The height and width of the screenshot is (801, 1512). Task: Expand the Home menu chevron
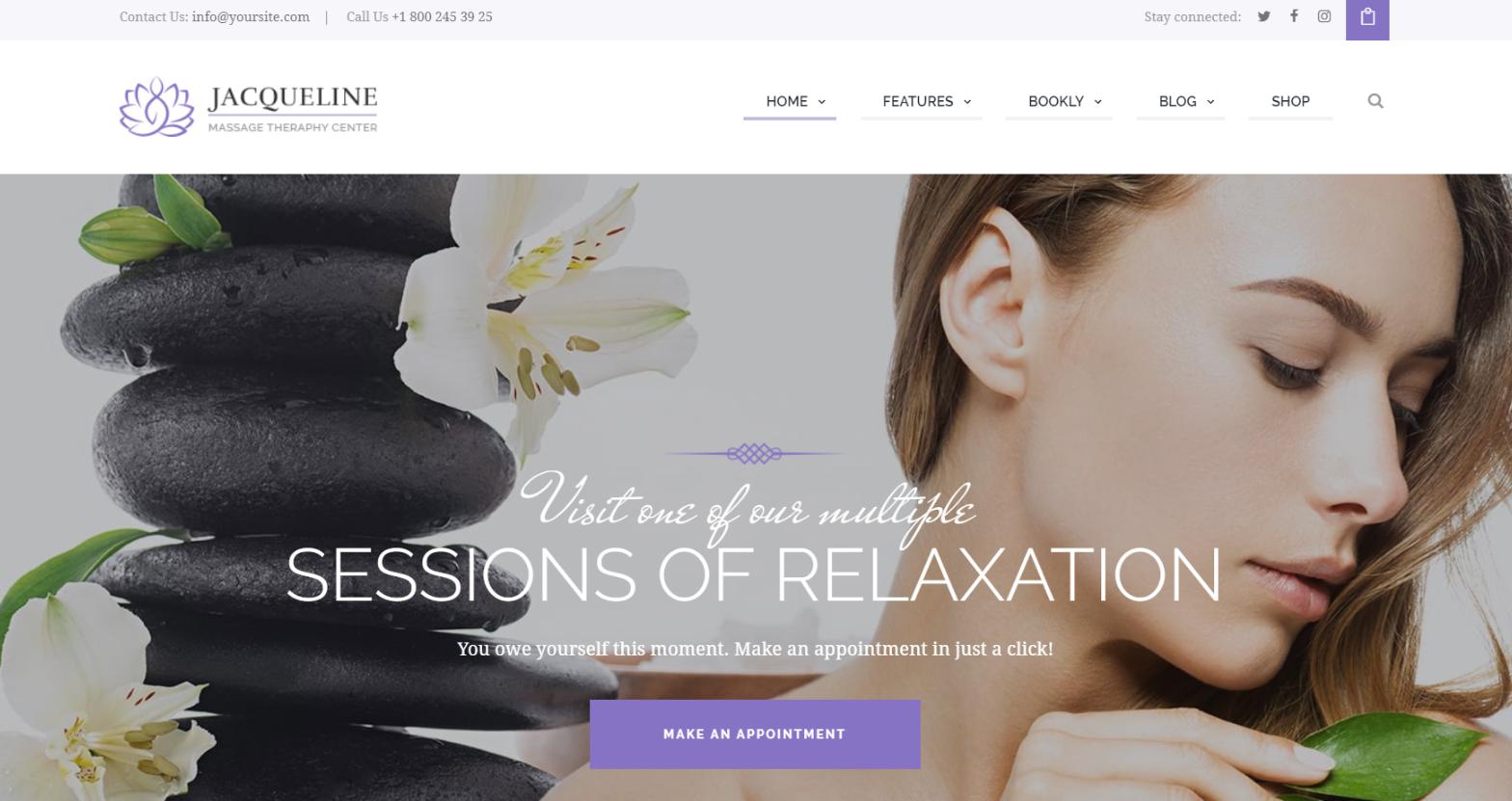tap(822, 102)
